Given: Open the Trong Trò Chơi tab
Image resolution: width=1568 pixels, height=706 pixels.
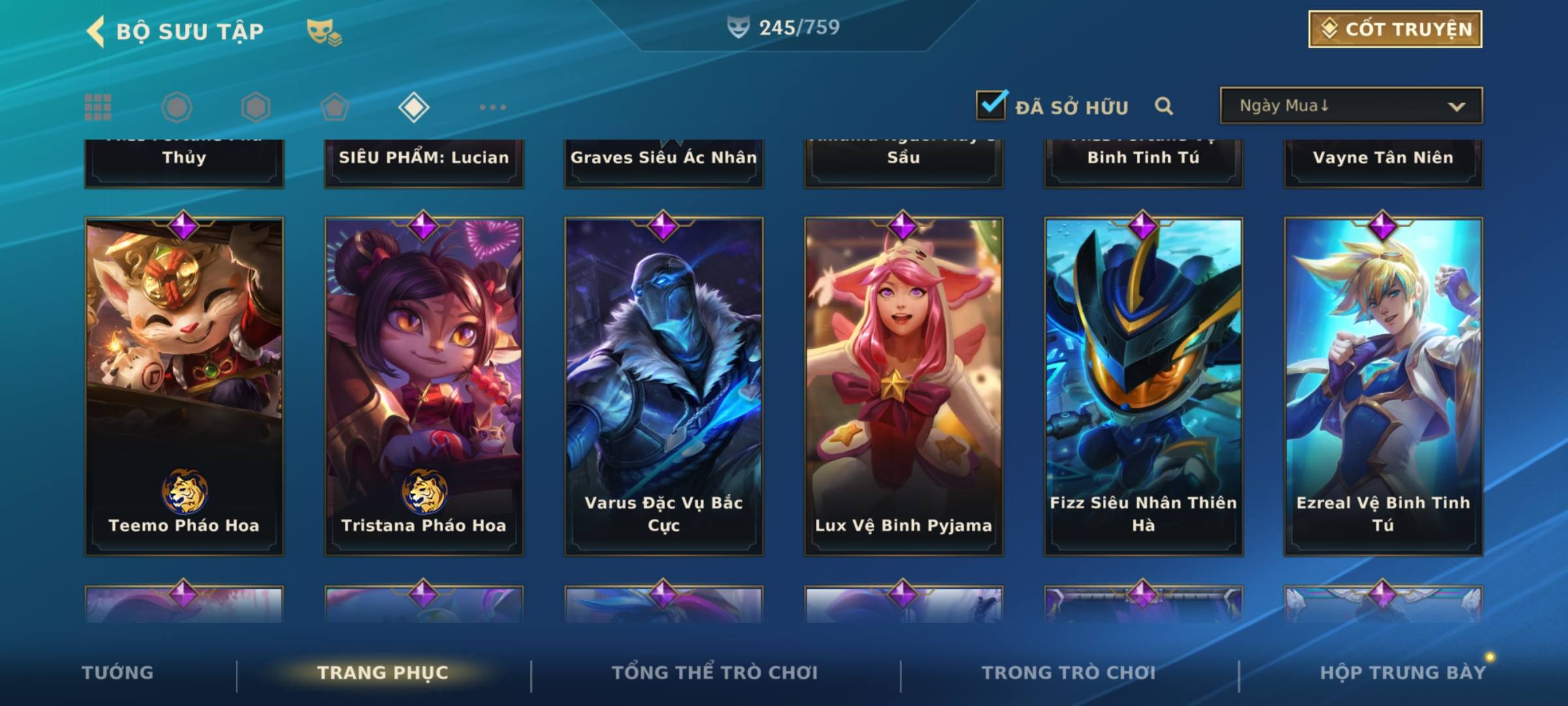Looking at the screenshot, I should tap(1069, 673).
